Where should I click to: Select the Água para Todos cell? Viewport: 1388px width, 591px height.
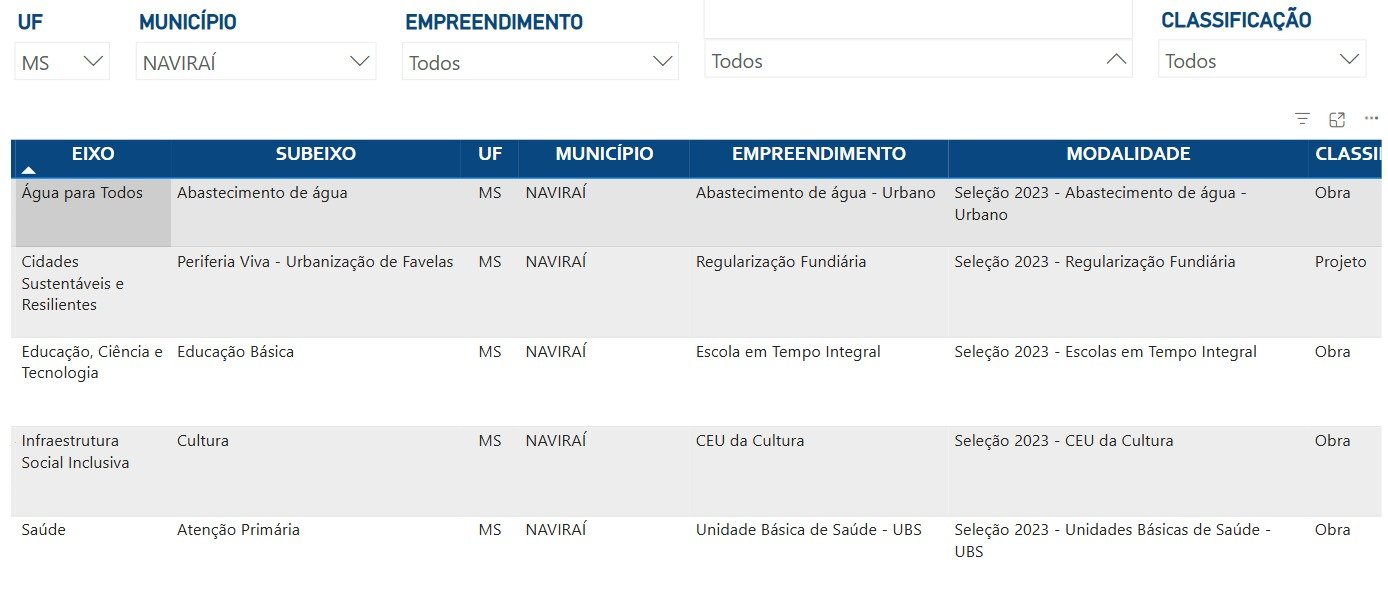tap(82, 193)
